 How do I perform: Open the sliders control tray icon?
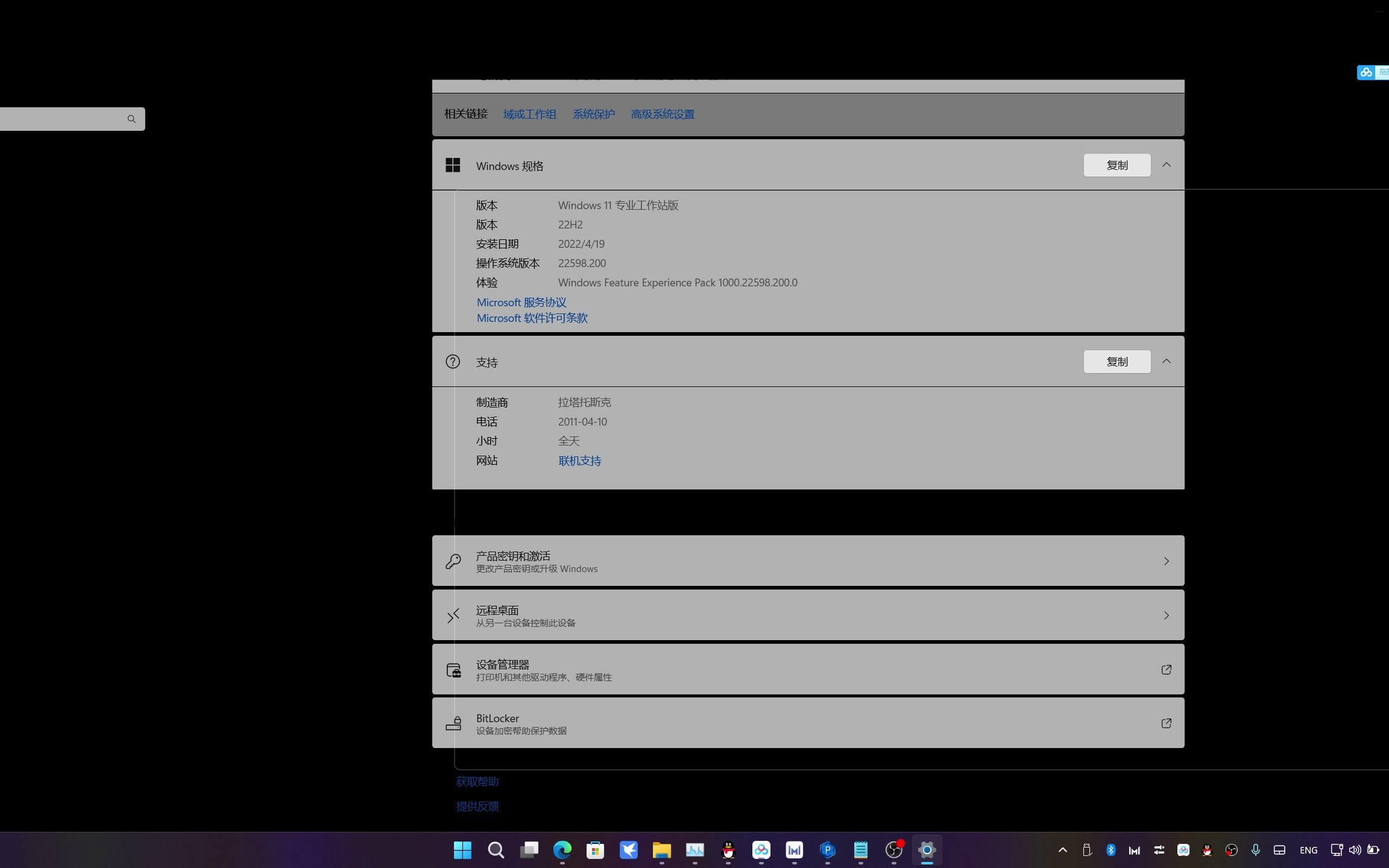pos(1159,850)
